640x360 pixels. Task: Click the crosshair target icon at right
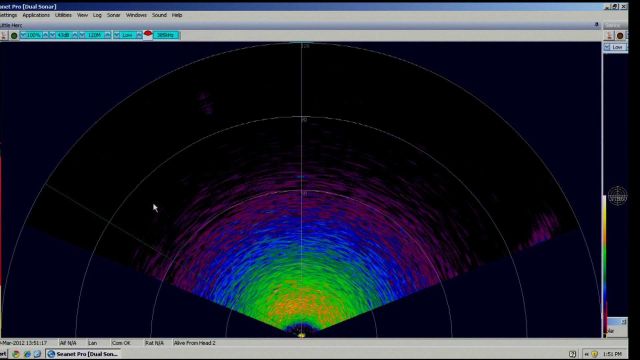[618, 196]
